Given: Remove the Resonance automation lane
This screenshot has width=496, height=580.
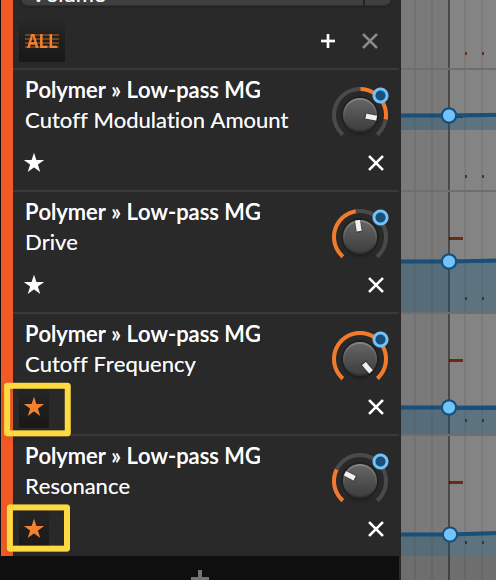Looking at the screenshot, I should pyautogui.click(x=376, y=529).
